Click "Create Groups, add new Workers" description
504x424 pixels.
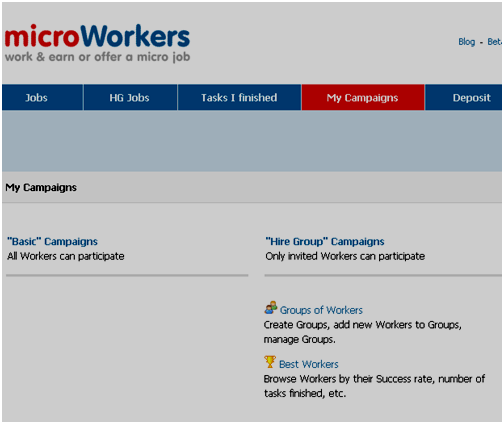coord(363,332)
